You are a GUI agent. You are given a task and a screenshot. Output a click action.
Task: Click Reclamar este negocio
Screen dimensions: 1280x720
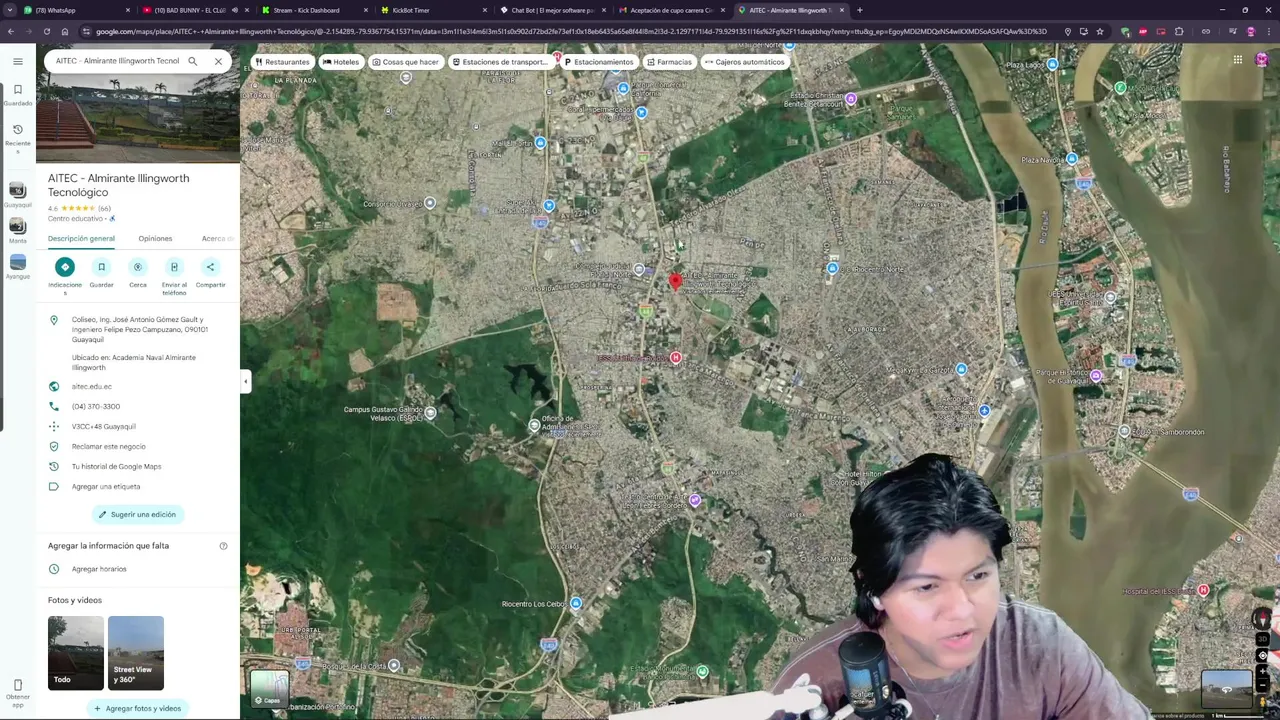pos(109,446)
